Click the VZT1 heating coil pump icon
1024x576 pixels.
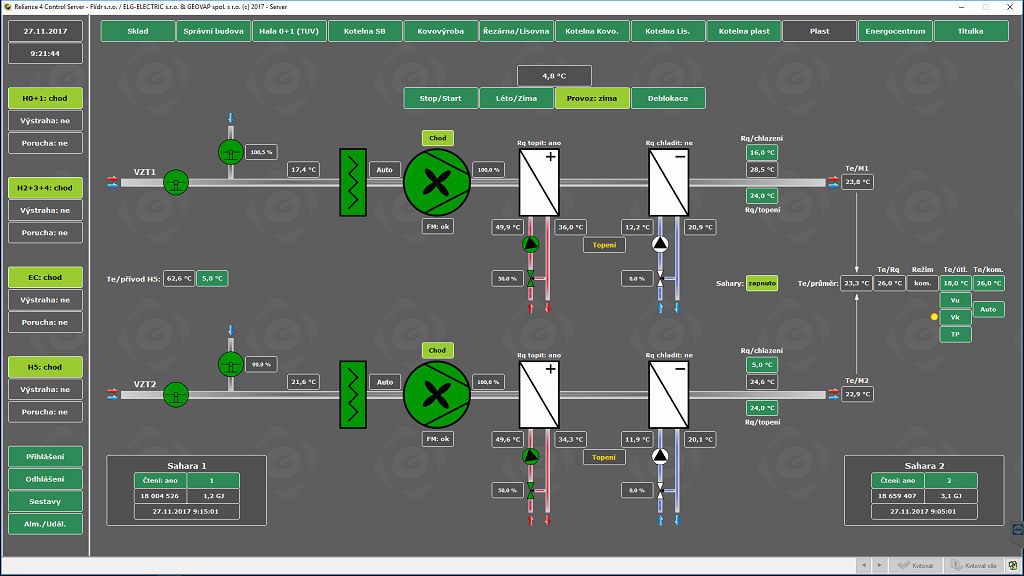tap(530, 244)
